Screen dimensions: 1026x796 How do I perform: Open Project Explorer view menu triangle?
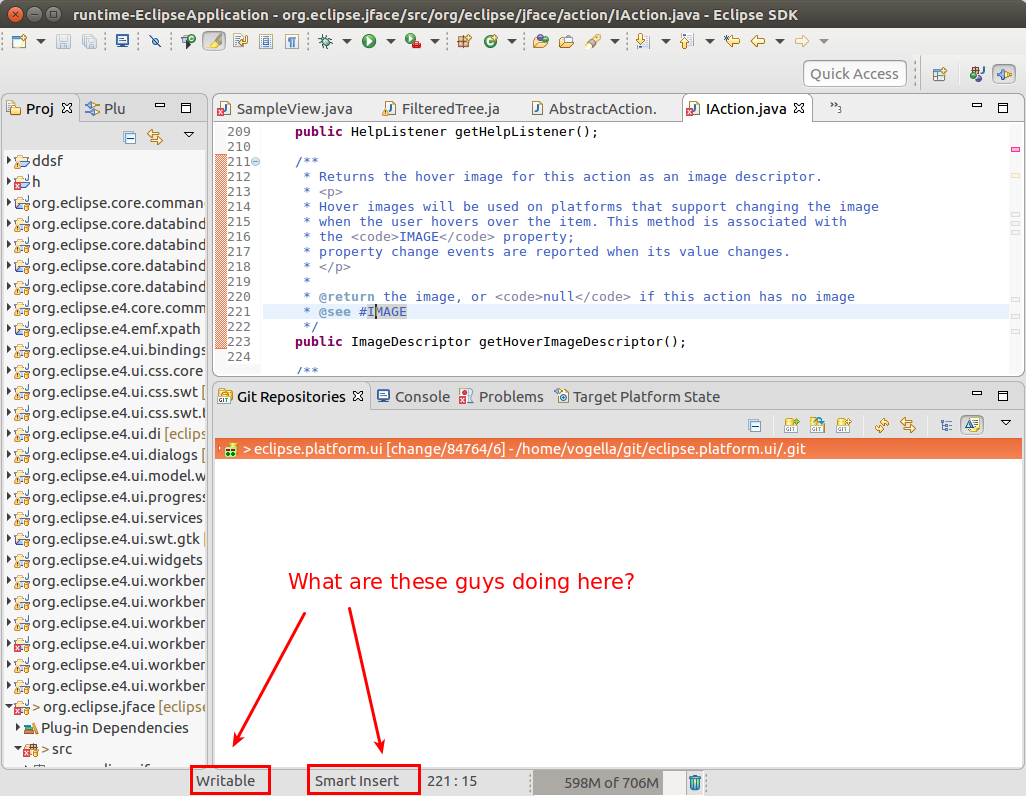[x=189, y=135]
